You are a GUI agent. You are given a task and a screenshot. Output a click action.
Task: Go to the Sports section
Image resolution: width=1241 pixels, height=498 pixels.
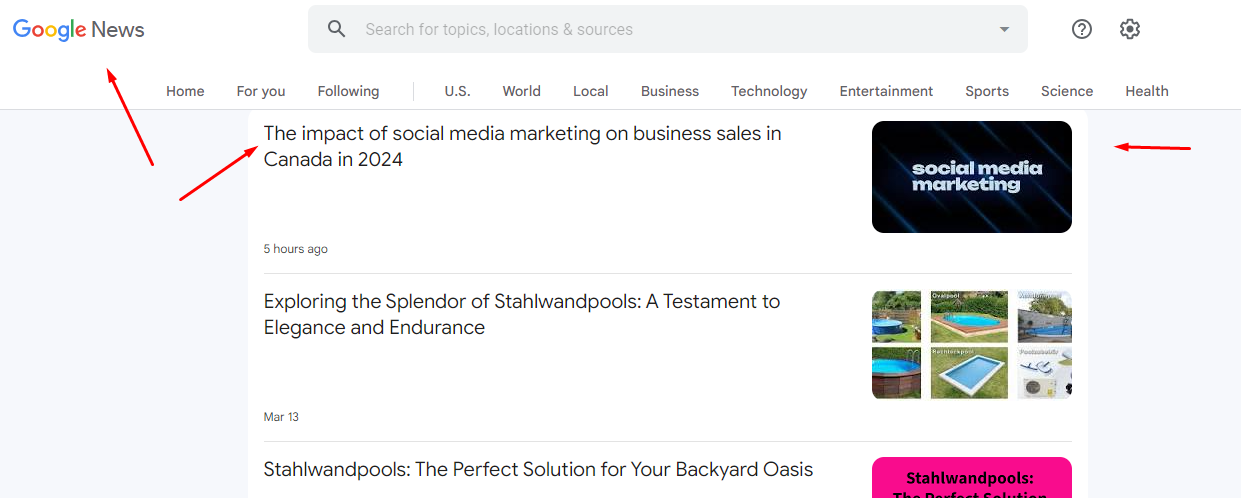point(987,91)
